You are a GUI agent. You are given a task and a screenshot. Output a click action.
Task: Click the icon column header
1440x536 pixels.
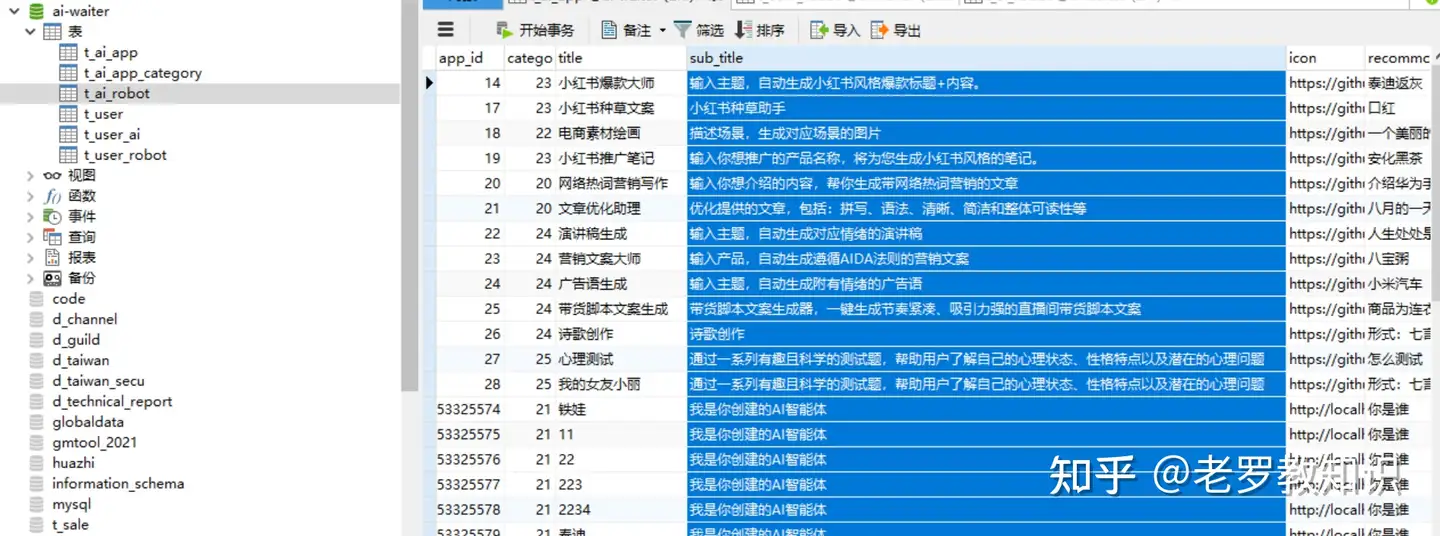(x=1325, y=58)
